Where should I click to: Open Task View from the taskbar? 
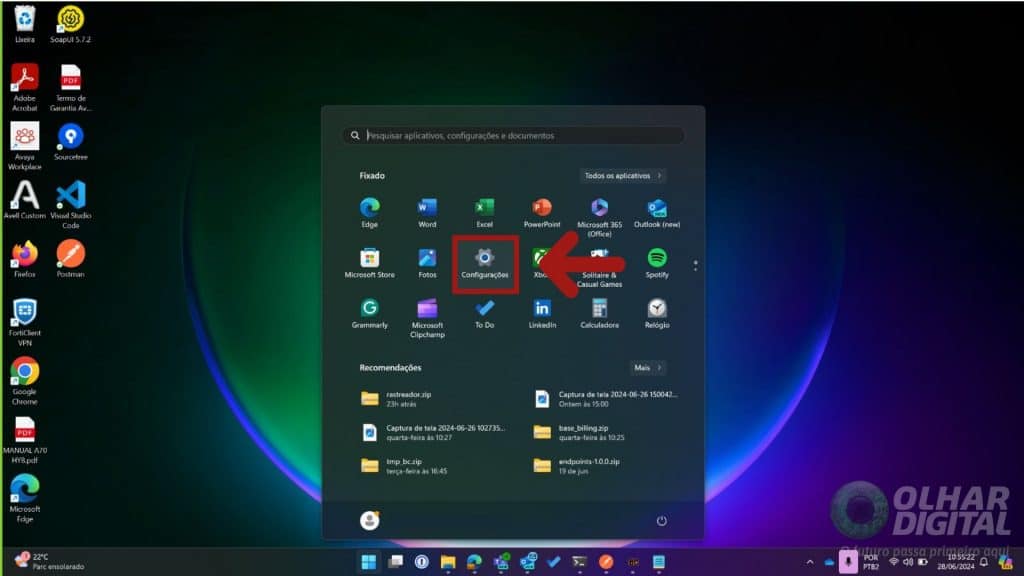point(395,562)
